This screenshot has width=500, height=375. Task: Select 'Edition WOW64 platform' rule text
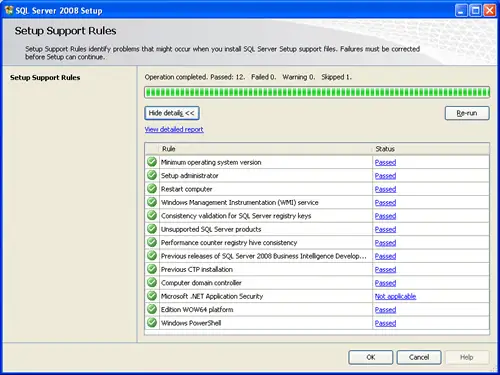click(197, 310)
